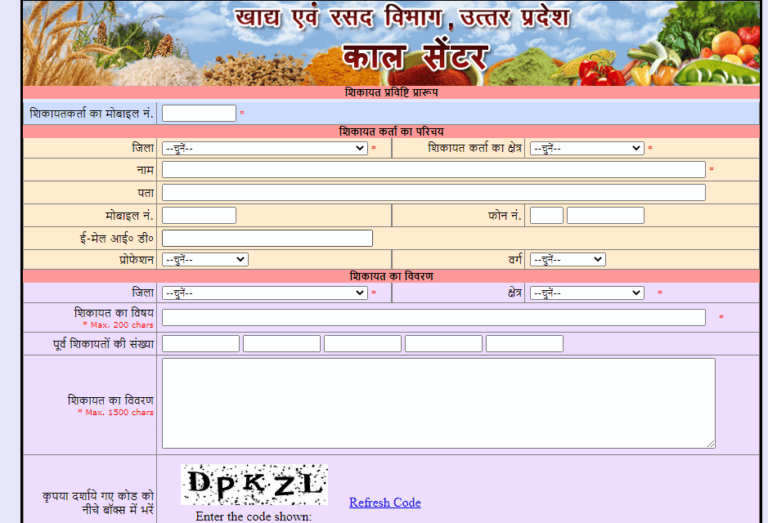This screenshot has width=768, height=523.
Task: Open the जिला dropdown under शिकायत कर्ता का परिचय
Action: (264, 148)
